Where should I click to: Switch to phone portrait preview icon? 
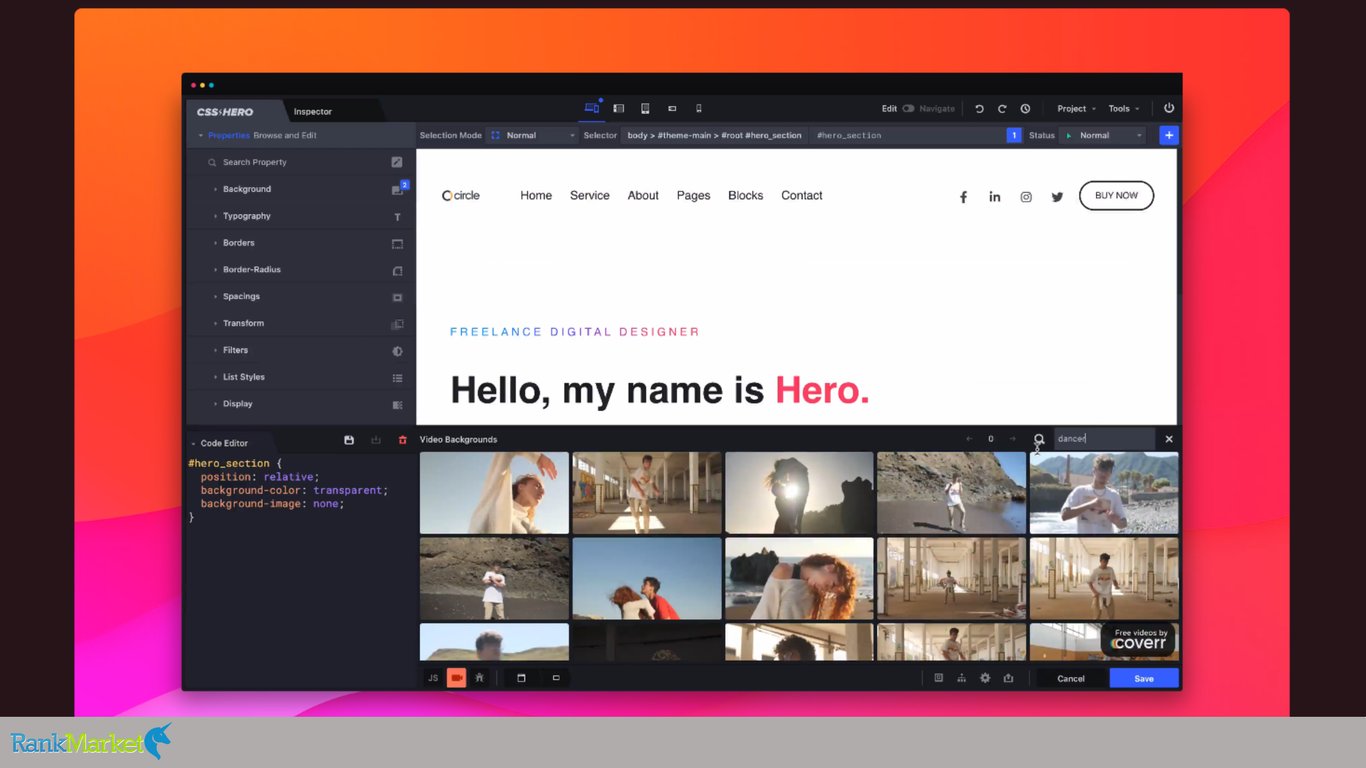point(699,108)
